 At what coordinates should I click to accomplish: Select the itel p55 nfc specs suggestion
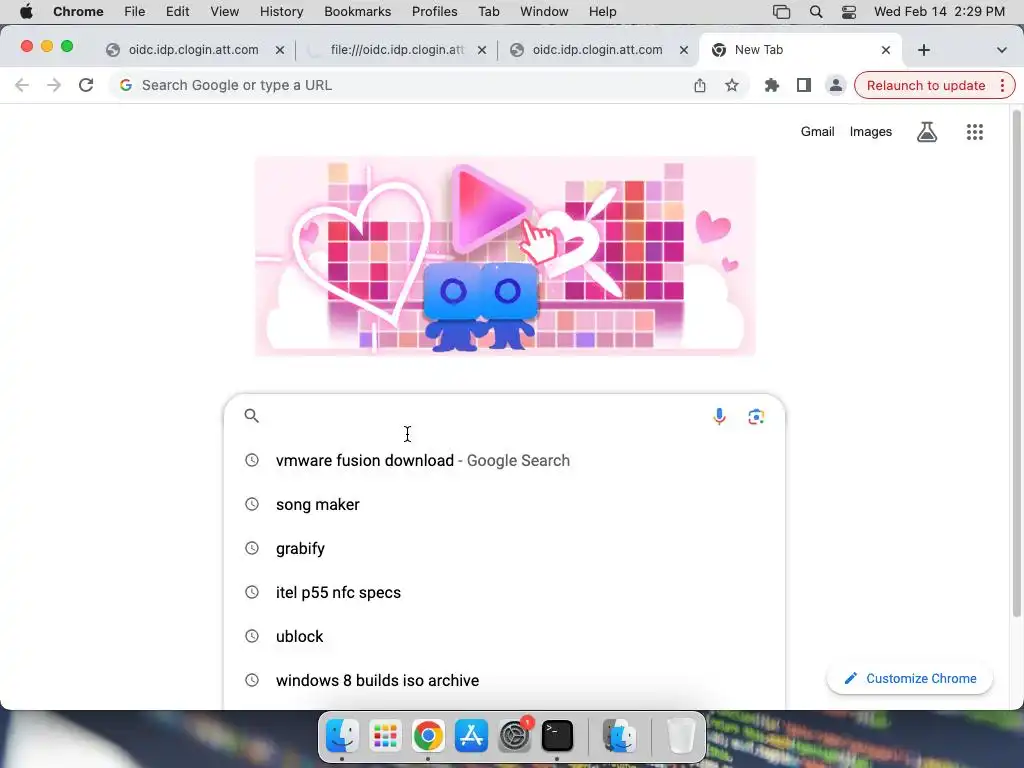[x=504, y=592]
